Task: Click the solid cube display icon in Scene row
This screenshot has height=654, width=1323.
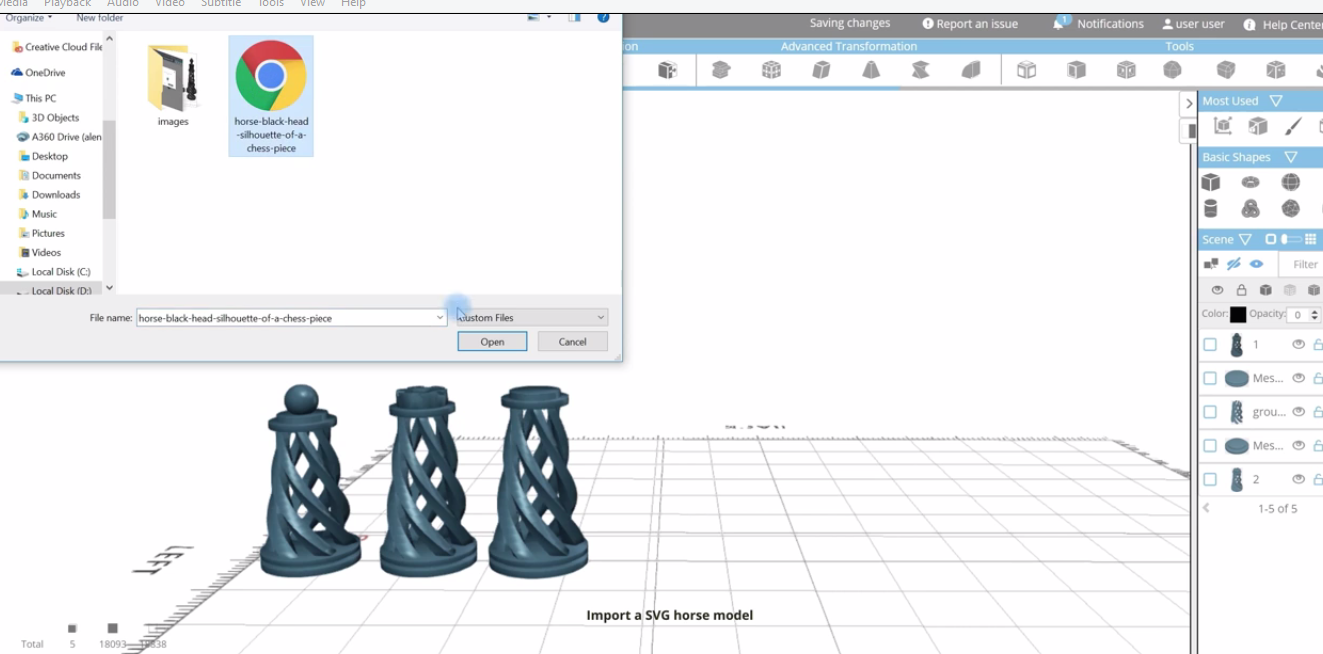Action: click(1266, 290)
